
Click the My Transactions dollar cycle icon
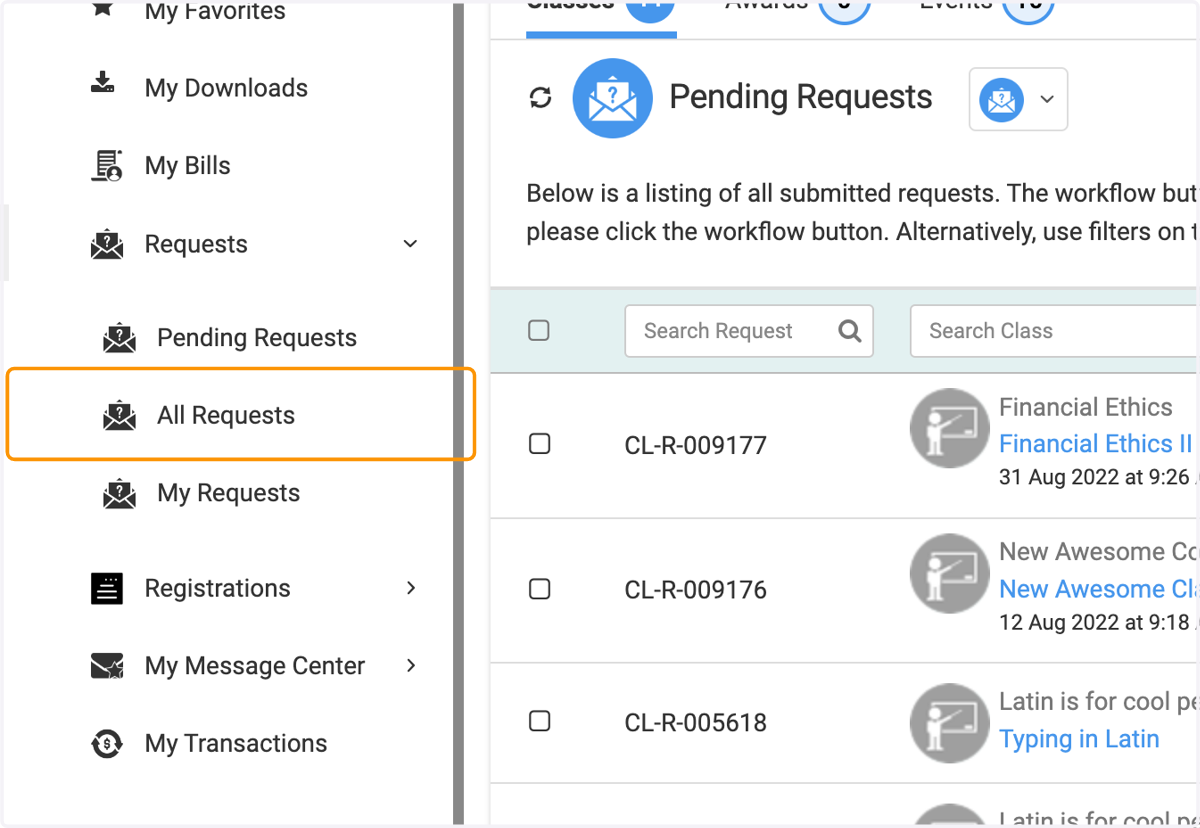[x=107, y=743]
